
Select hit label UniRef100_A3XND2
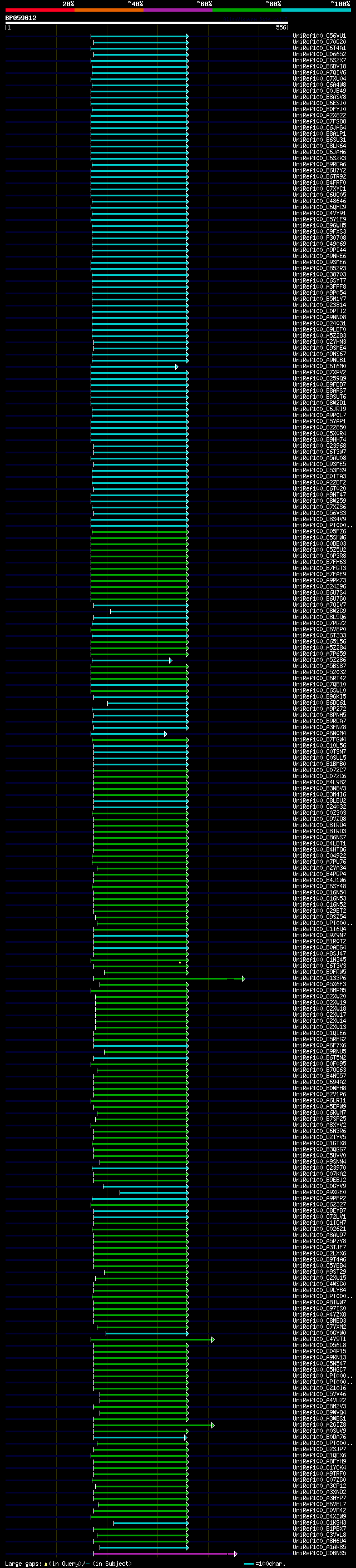click(319, 1492)
